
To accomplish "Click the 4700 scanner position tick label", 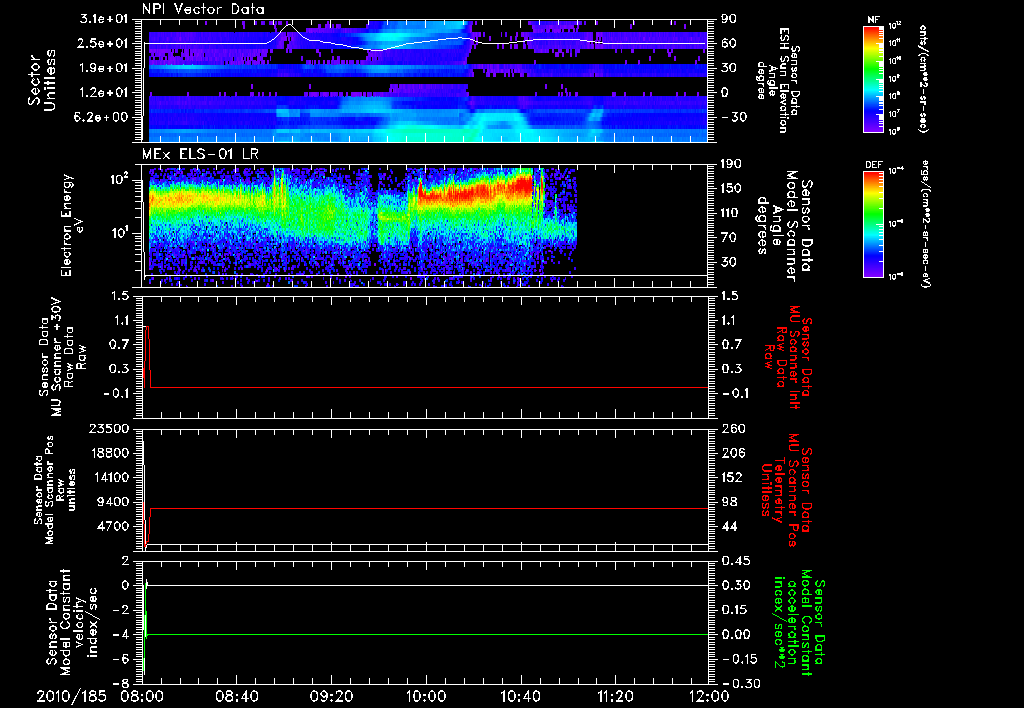I will click(x=112, y=527).
